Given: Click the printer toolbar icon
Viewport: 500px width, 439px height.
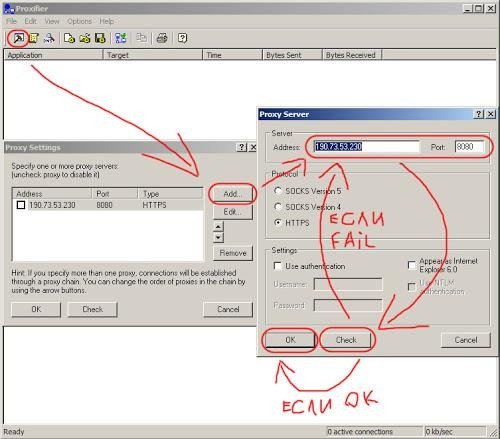Looking at the screenshot, I should (x=162, y=38).
